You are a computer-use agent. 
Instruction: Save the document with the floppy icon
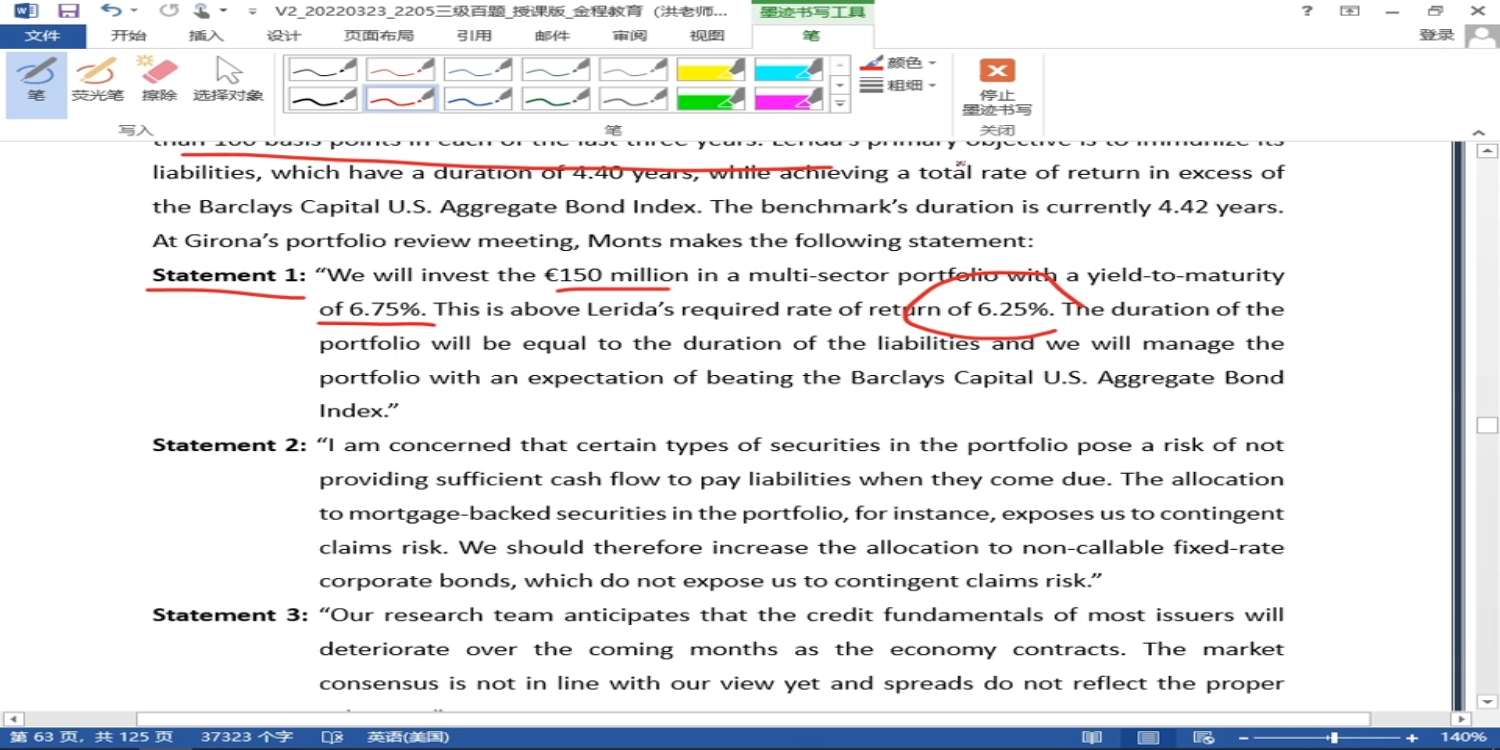[x=68, y=11]
